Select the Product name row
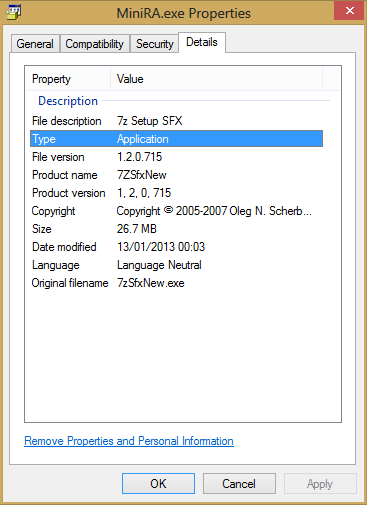 [x=176, y=175]
